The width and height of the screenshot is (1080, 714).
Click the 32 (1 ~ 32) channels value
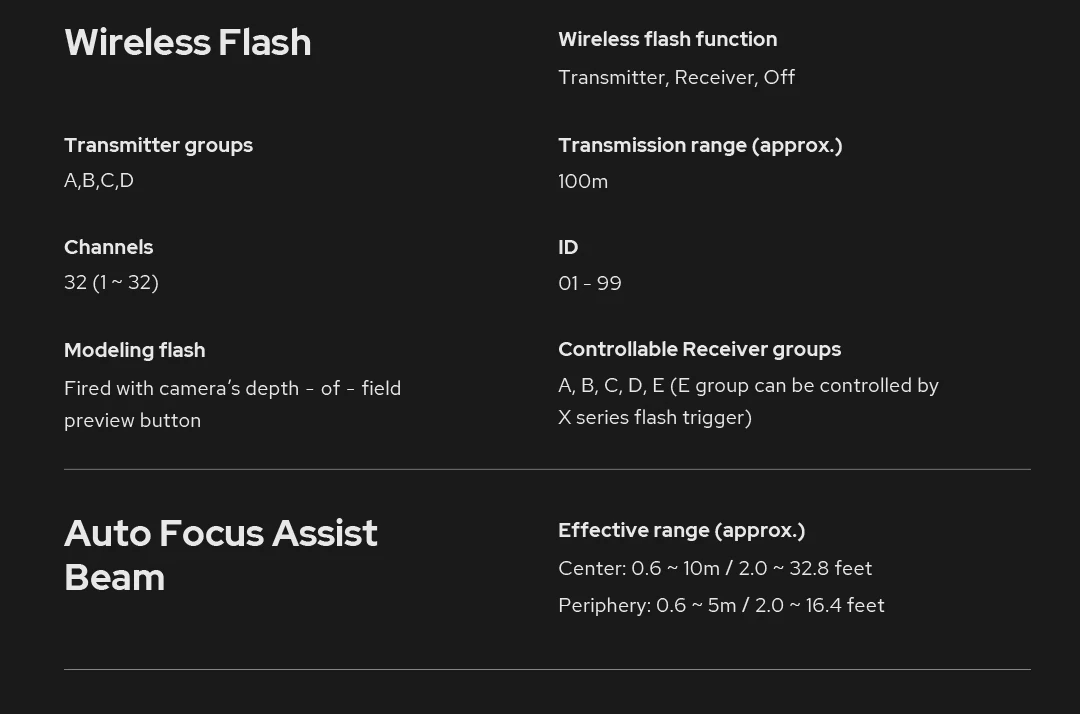[x=111, y=283]
